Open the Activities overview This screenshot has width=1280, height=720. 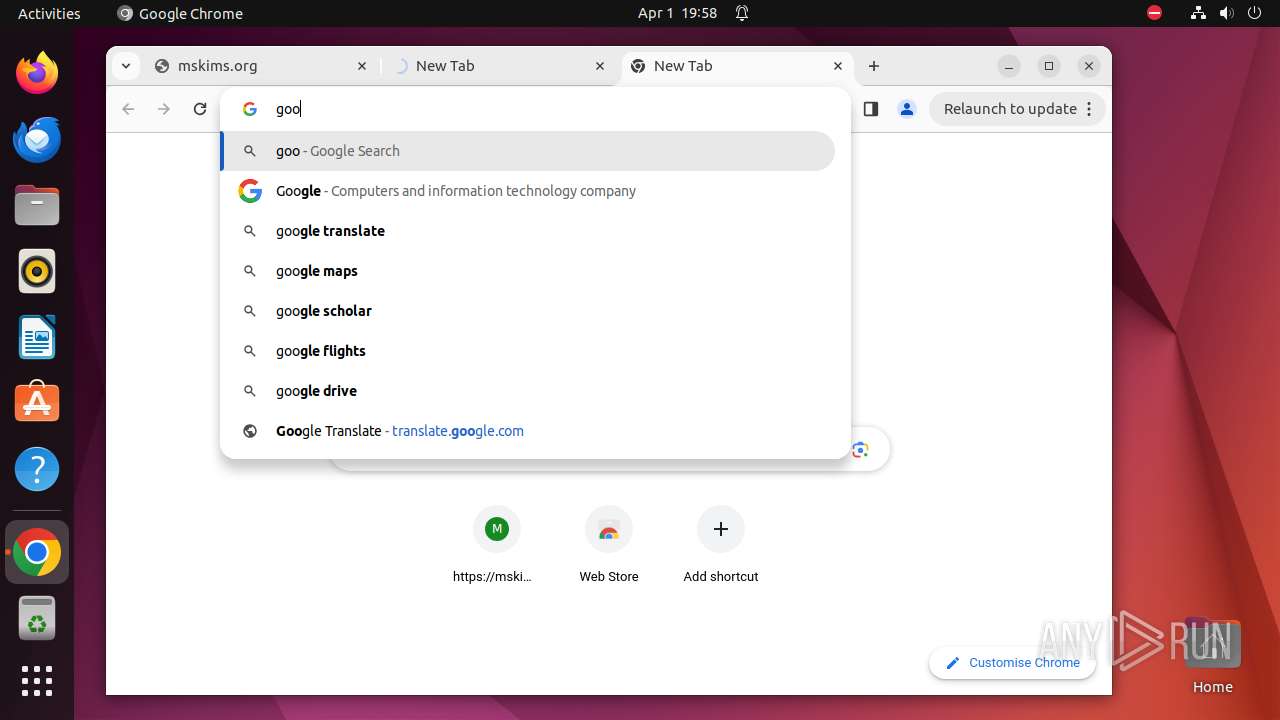pos(49,13)
